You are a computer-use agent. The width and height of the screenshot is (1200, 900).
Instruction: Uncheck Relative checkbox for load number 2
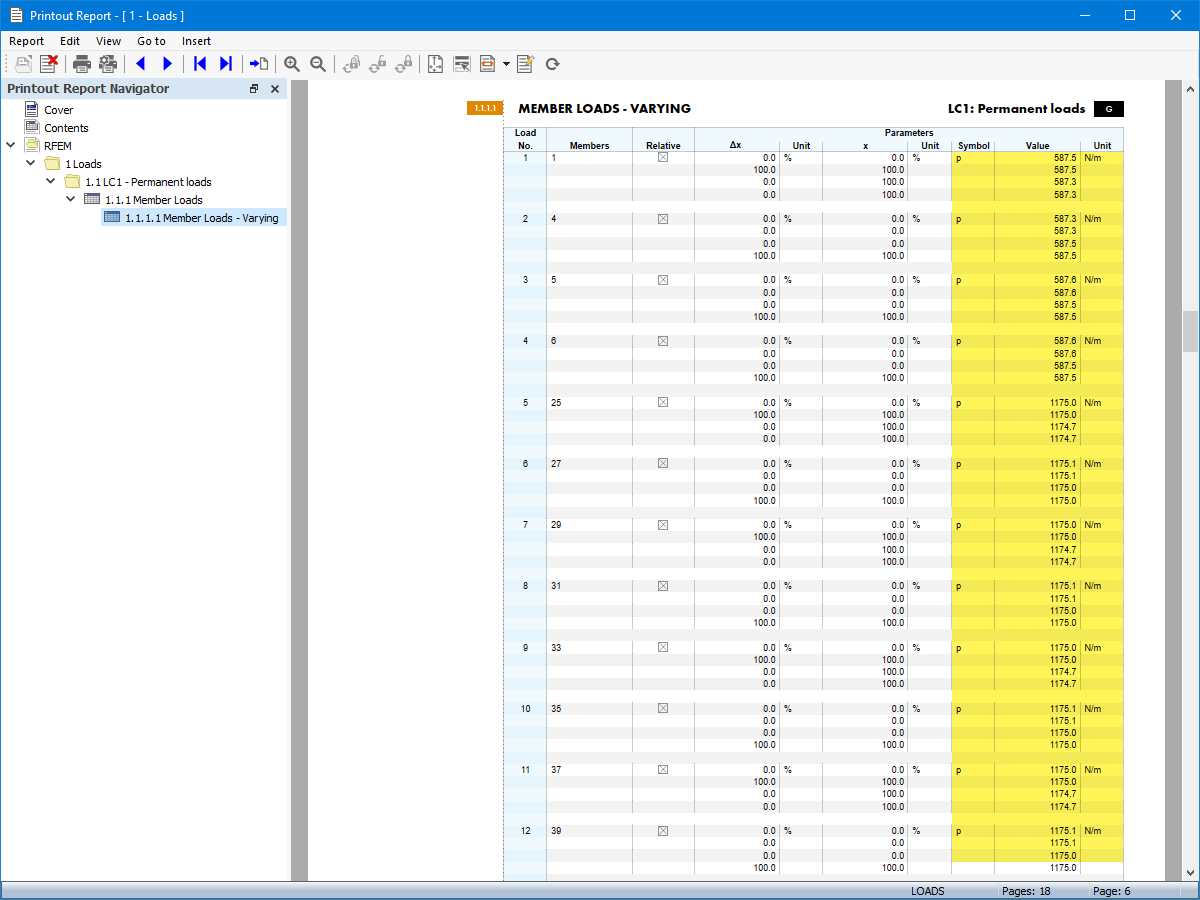(x=662, y=218)
